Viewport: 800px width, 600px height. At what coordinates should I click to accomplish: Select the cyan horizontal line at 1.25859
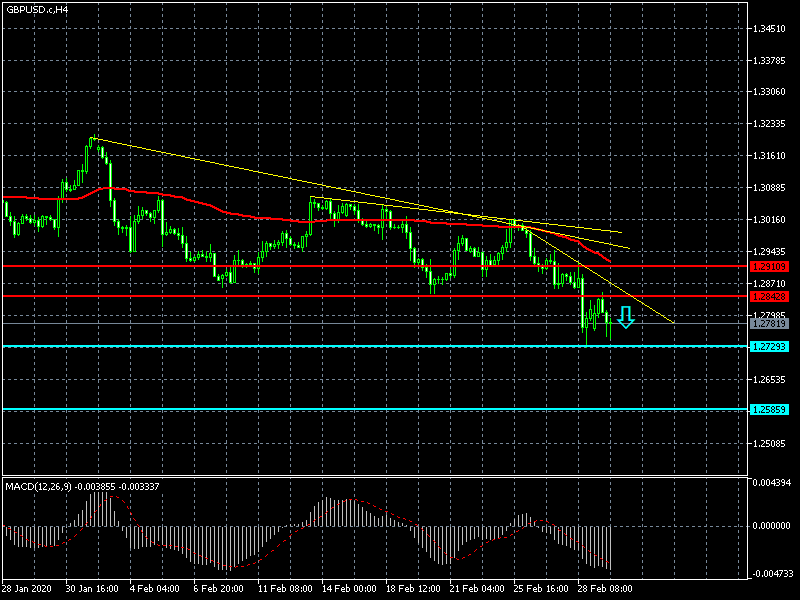375,410
